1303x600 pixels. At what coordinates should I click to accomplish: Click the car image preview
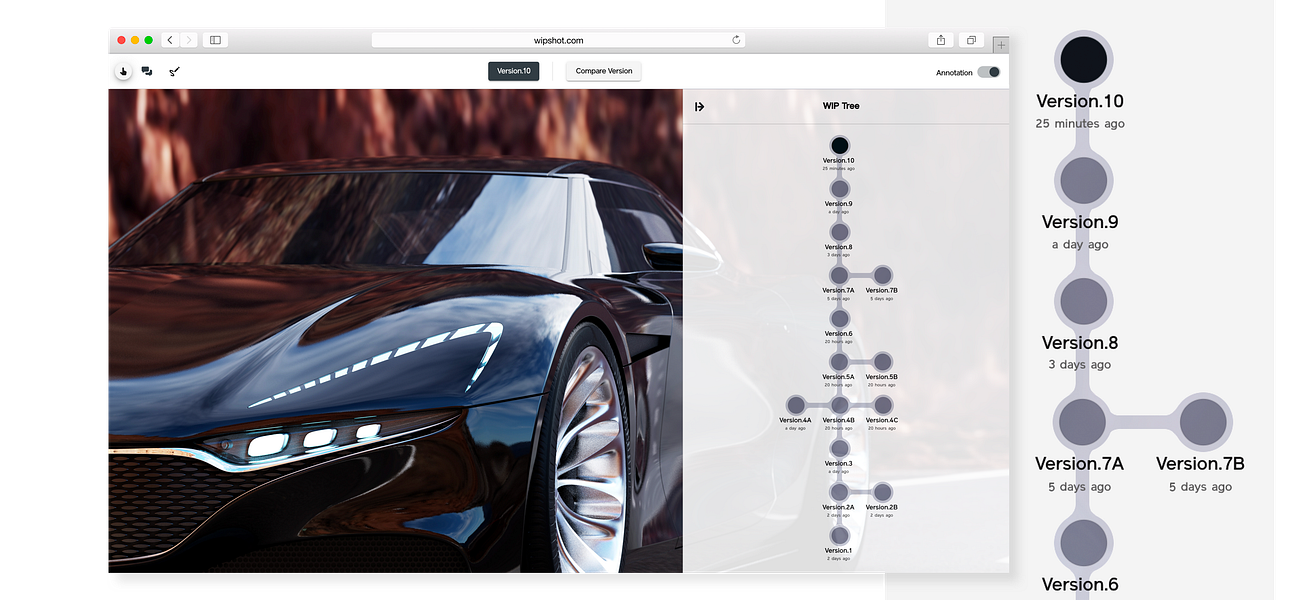(395, 331)
